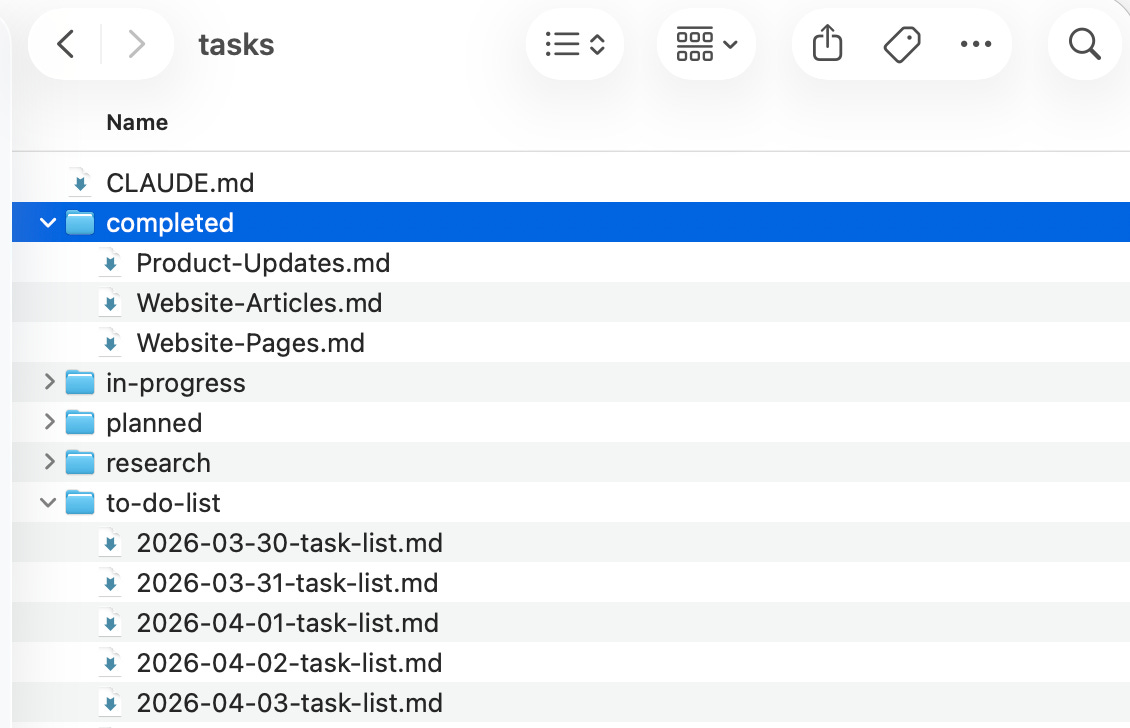Click the 2026-03-30-task-list.md file icon

[110, 543]
